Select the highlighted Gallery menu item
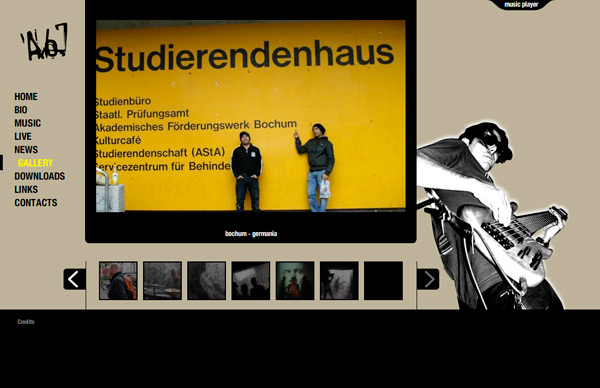This screenshot has height=388, width=600. point(35,163)
